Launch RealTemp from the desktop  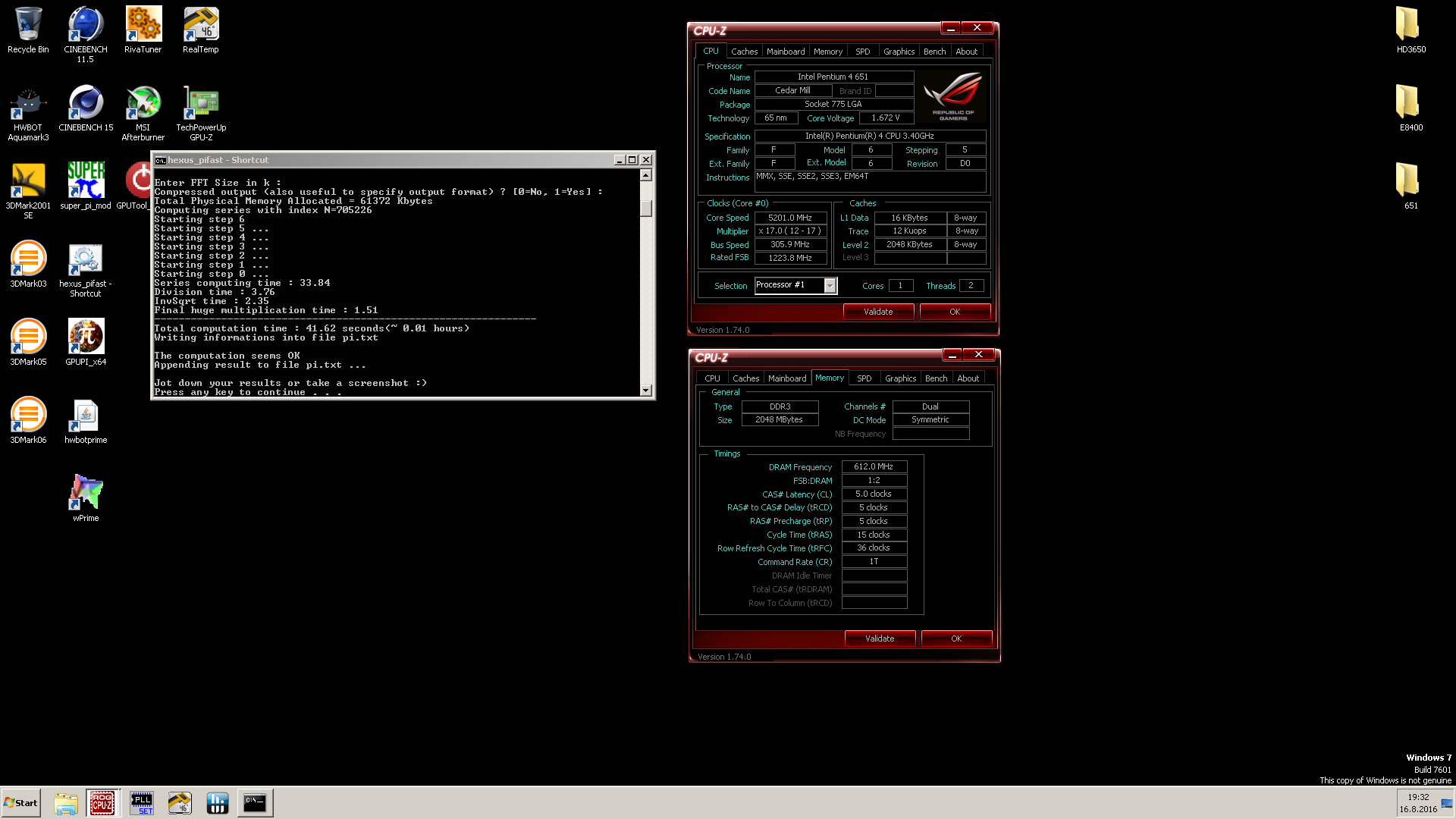(201, 30)
